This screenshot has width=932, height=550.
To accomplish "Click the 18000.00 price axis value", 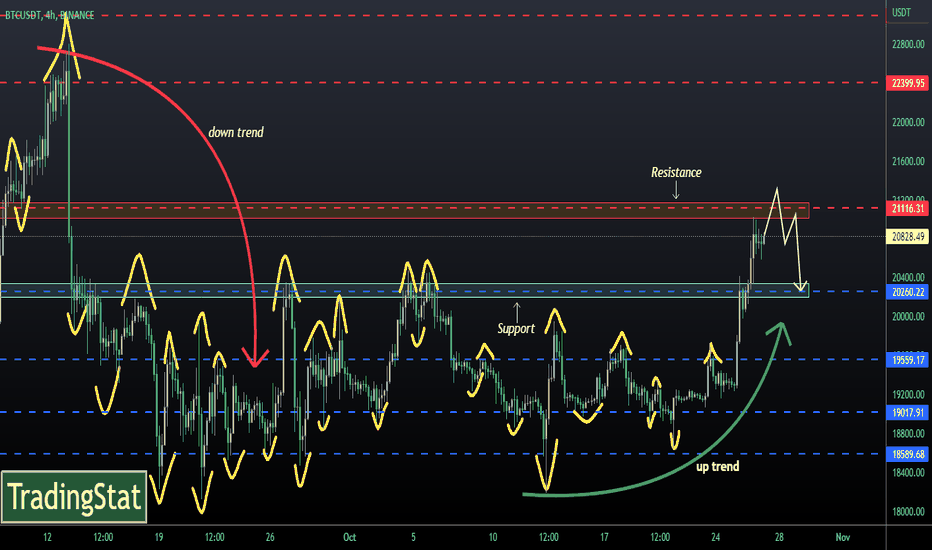I will point(908,511).
